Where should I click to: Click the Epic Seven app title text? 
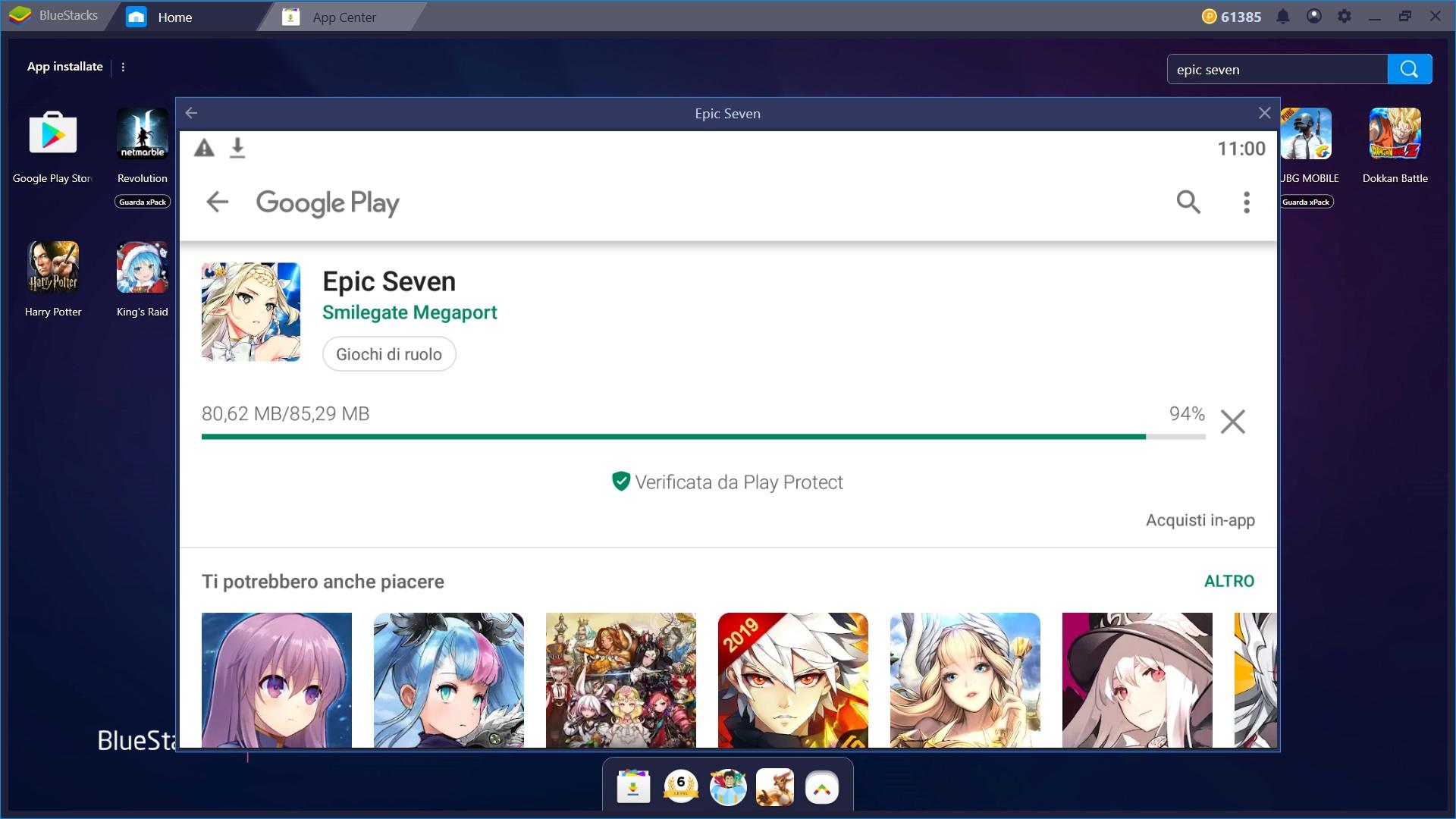(x=389, y=281)
